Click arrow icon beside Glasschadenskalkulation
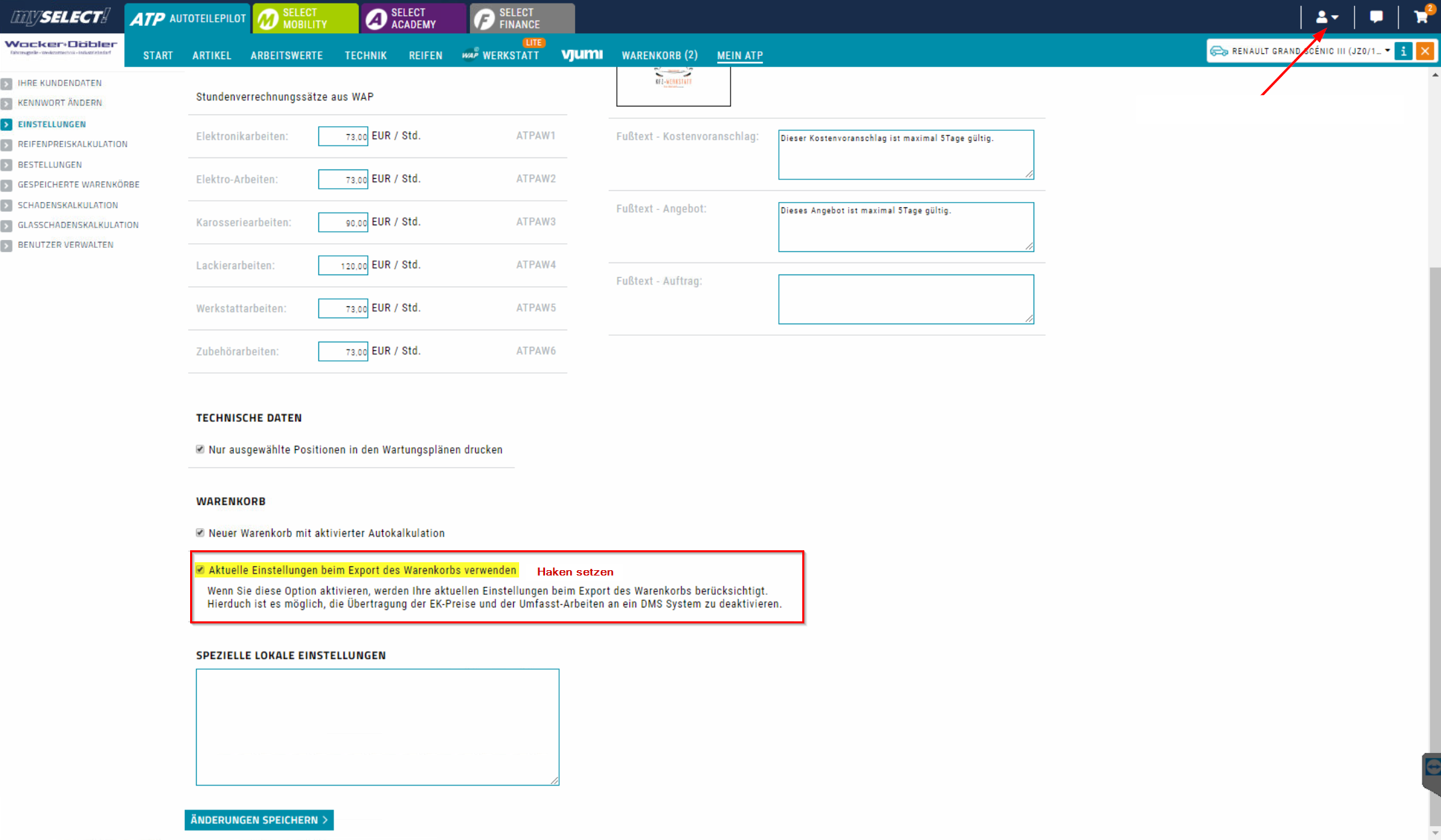 point(7,226)
